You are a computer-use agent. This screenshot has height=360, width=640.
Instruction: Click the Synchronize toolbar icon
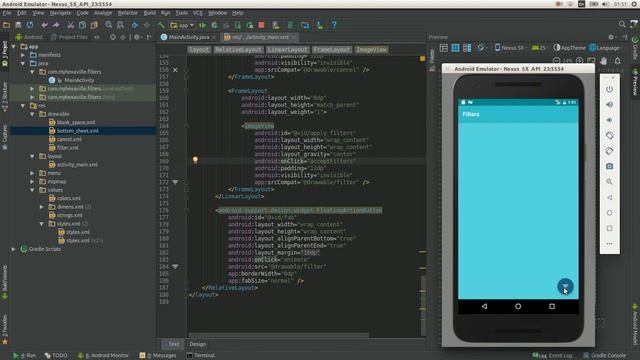(30, 25)
